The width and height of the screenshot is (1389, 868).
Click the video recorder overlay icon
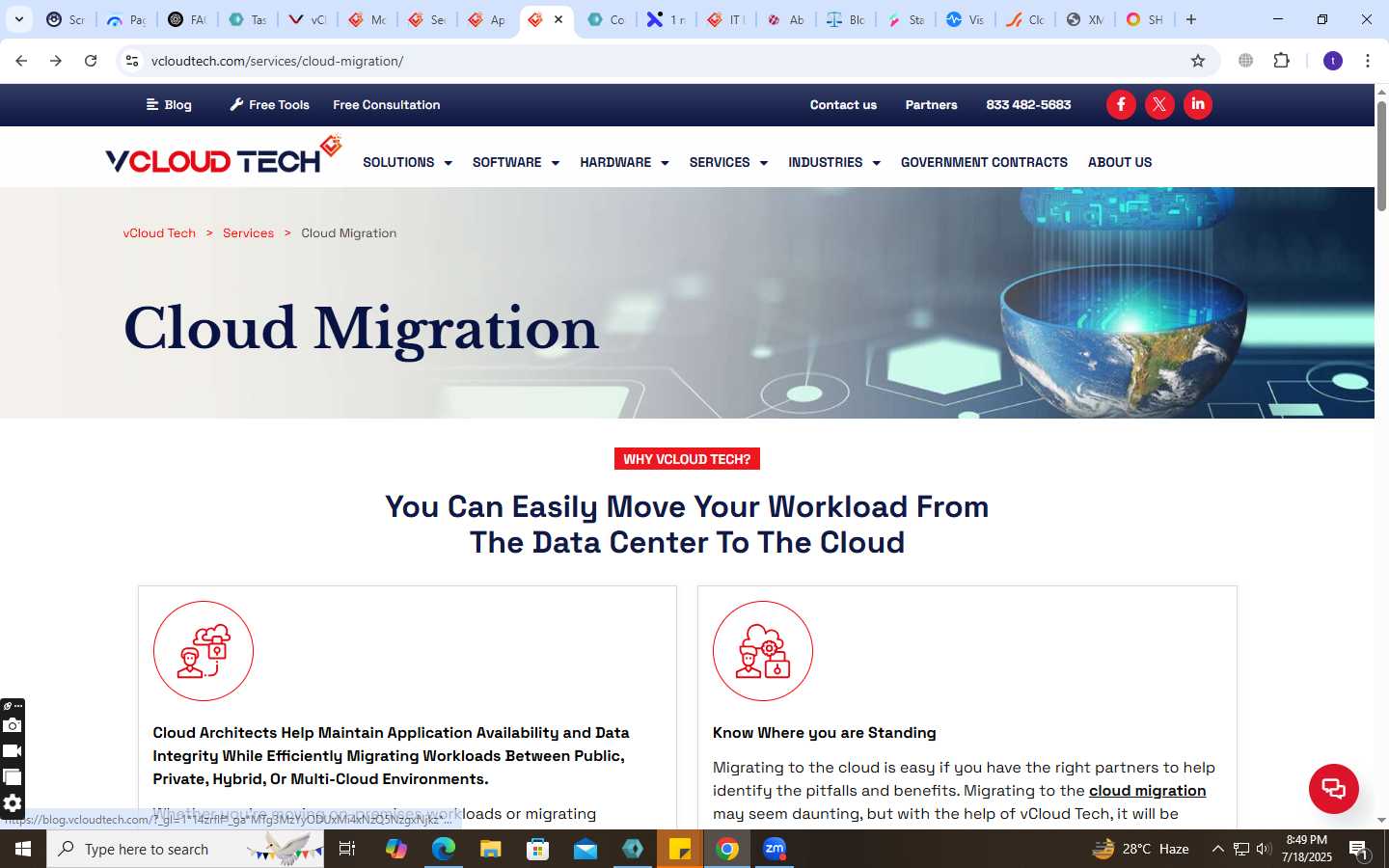[x=12, y=750]
